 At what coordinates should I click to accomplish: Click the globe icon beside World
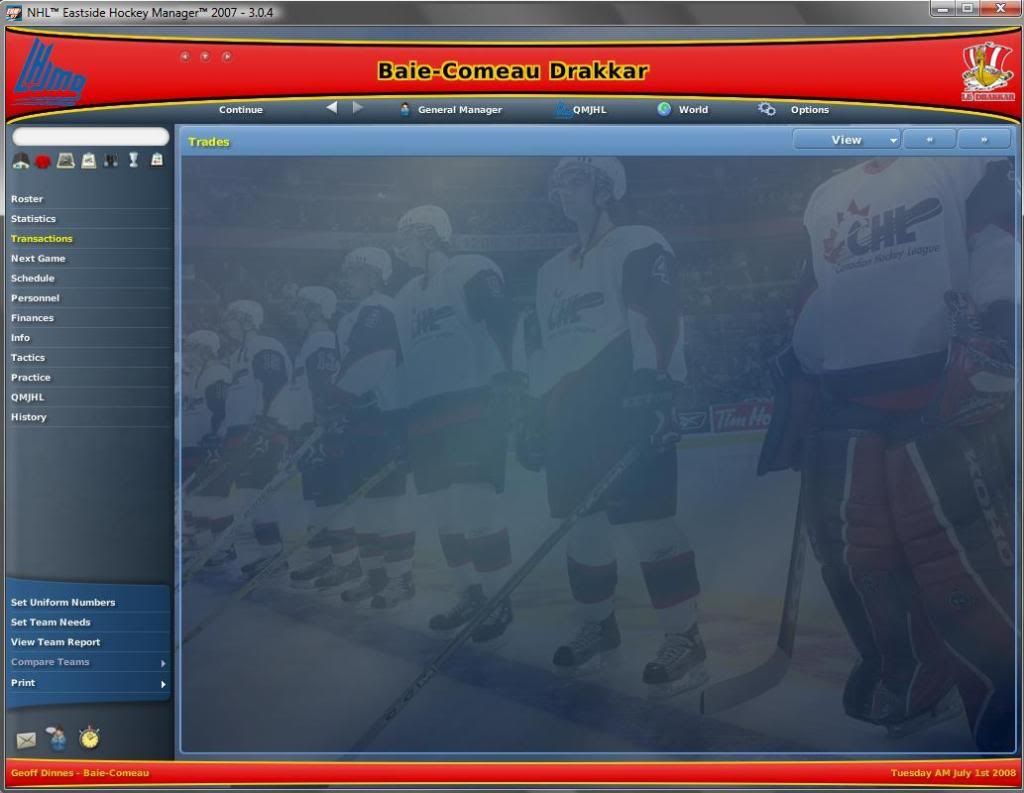(664, 109)
